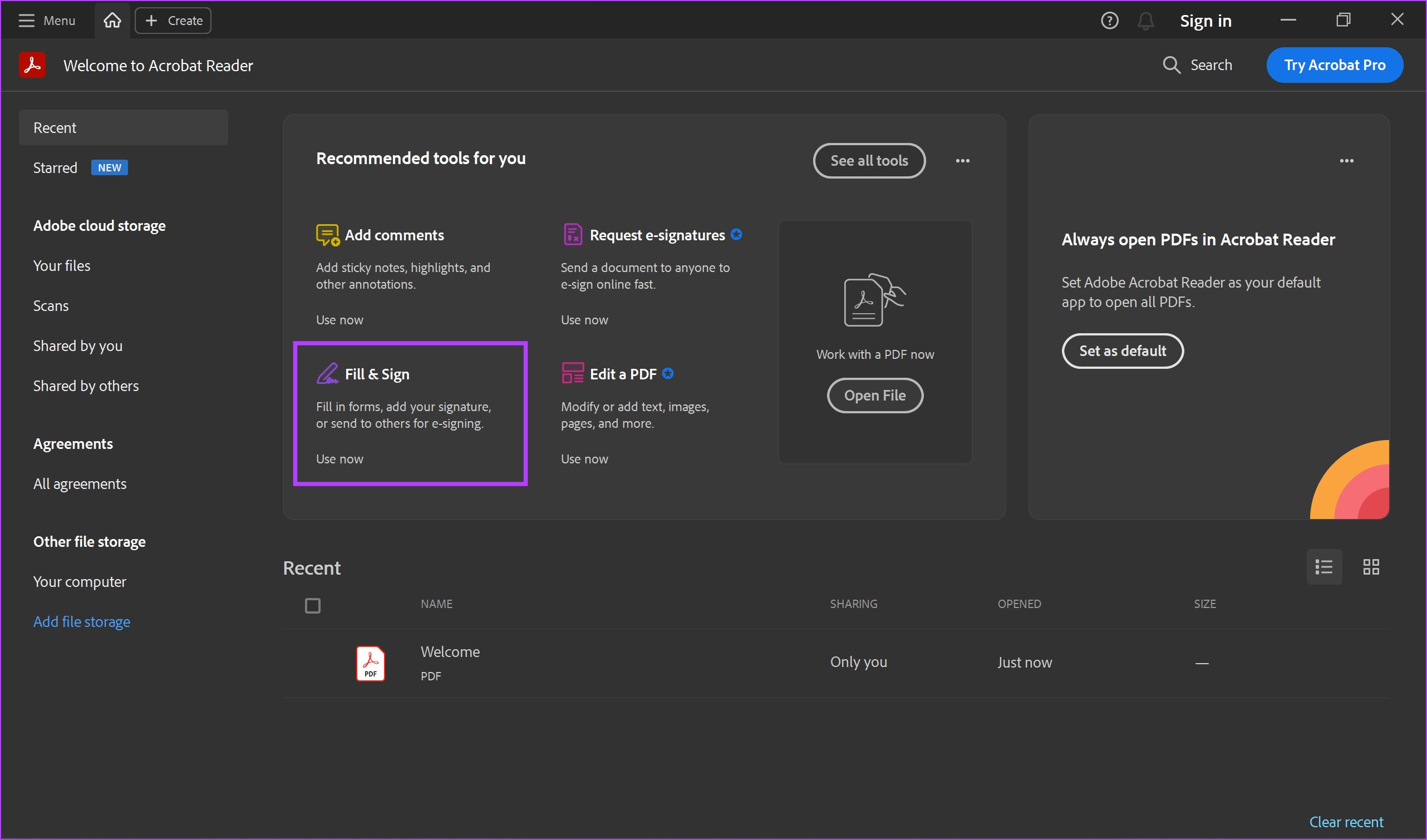
Task: Sort by the NAME column header
Action: click(x=436, y=604)
